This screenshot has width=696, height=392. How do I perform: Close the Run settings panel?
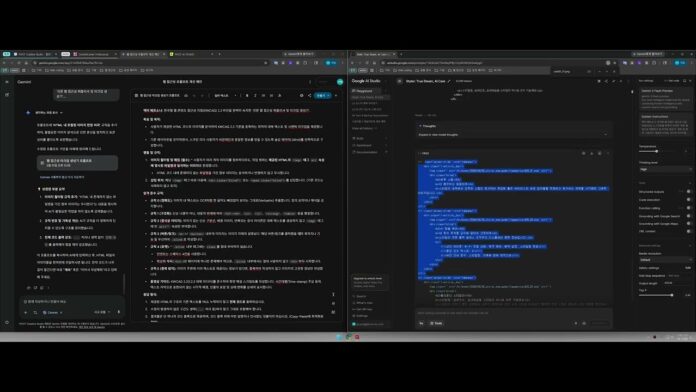coord(690,81)
